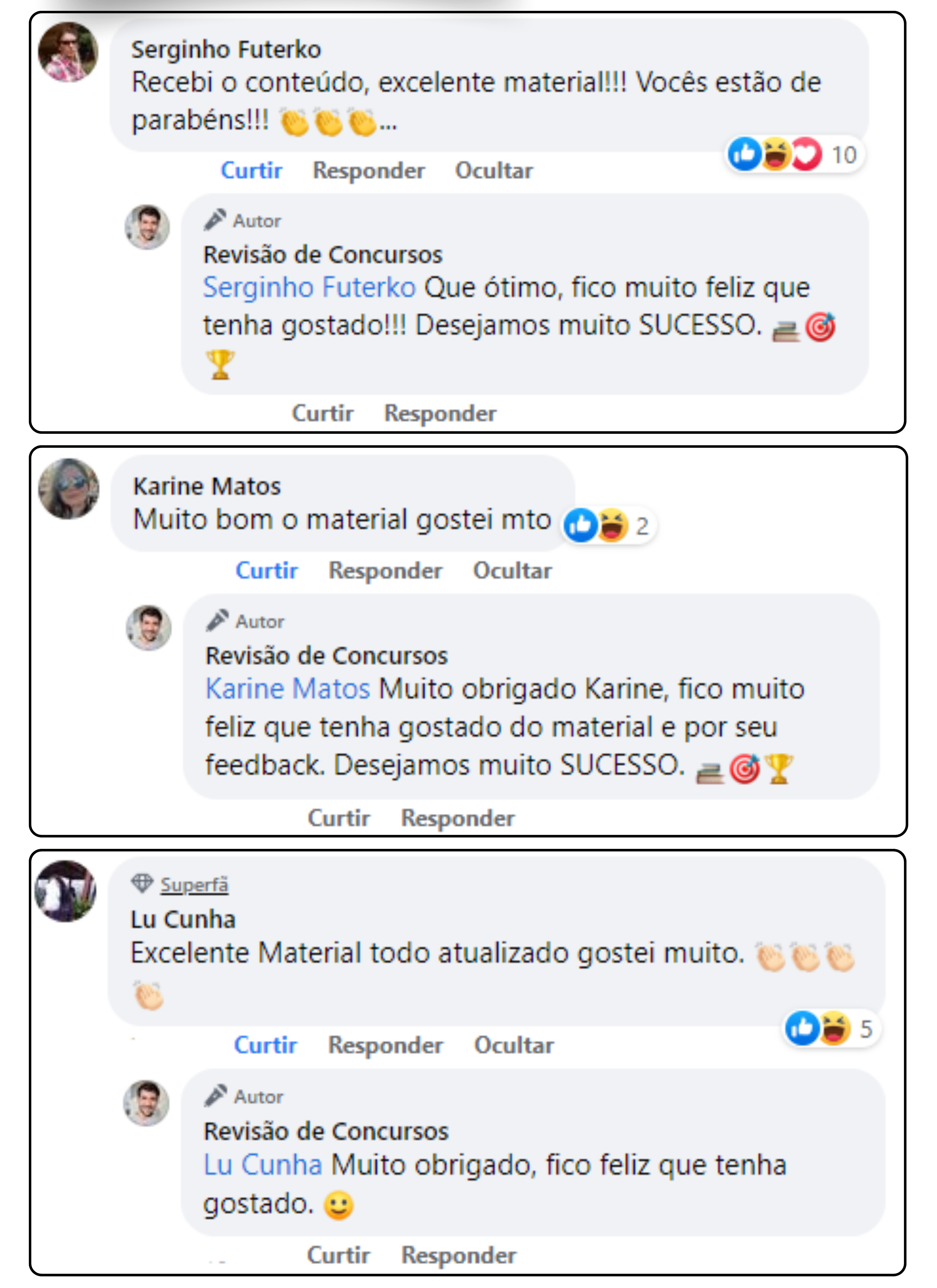Like Serginho Futerko's comment with Curtir

click(252, 170)
